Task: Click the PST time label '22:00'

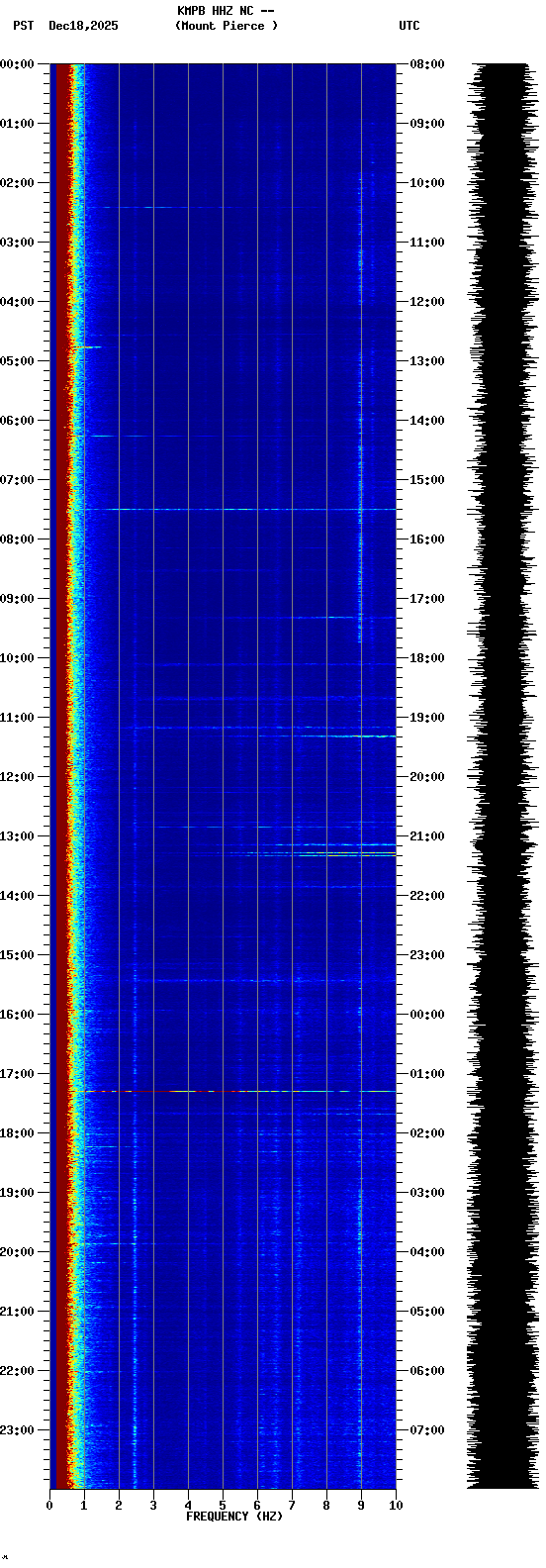Action: coord(17,1371)
